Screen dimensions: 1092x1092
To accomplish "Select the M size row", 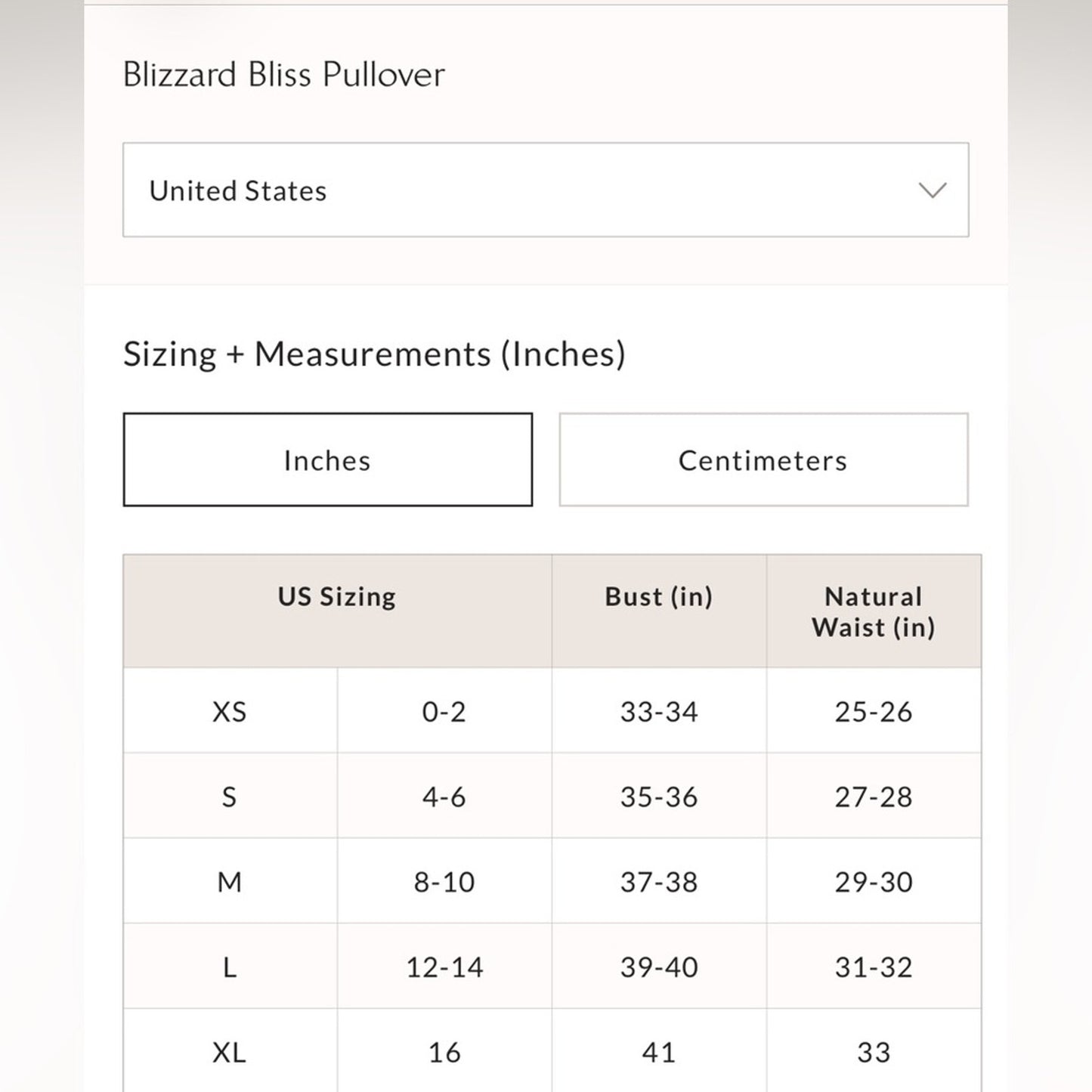I will [229, 881].
